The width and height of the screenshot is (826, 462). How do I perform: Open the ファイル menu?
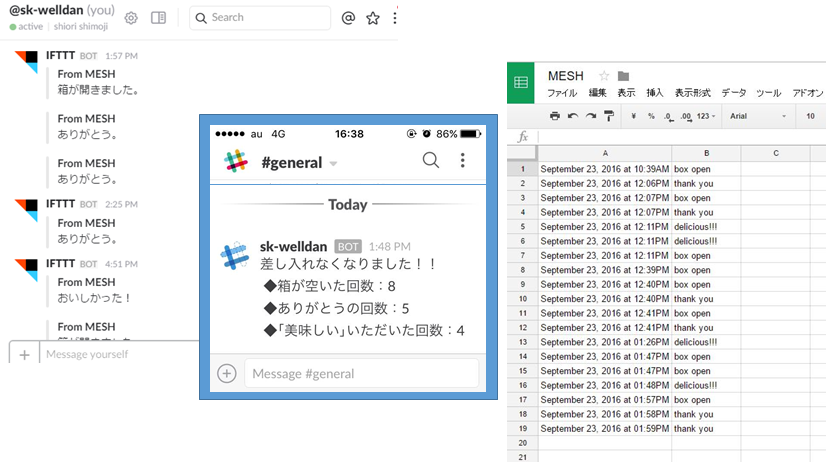click(x=562, y=93)
